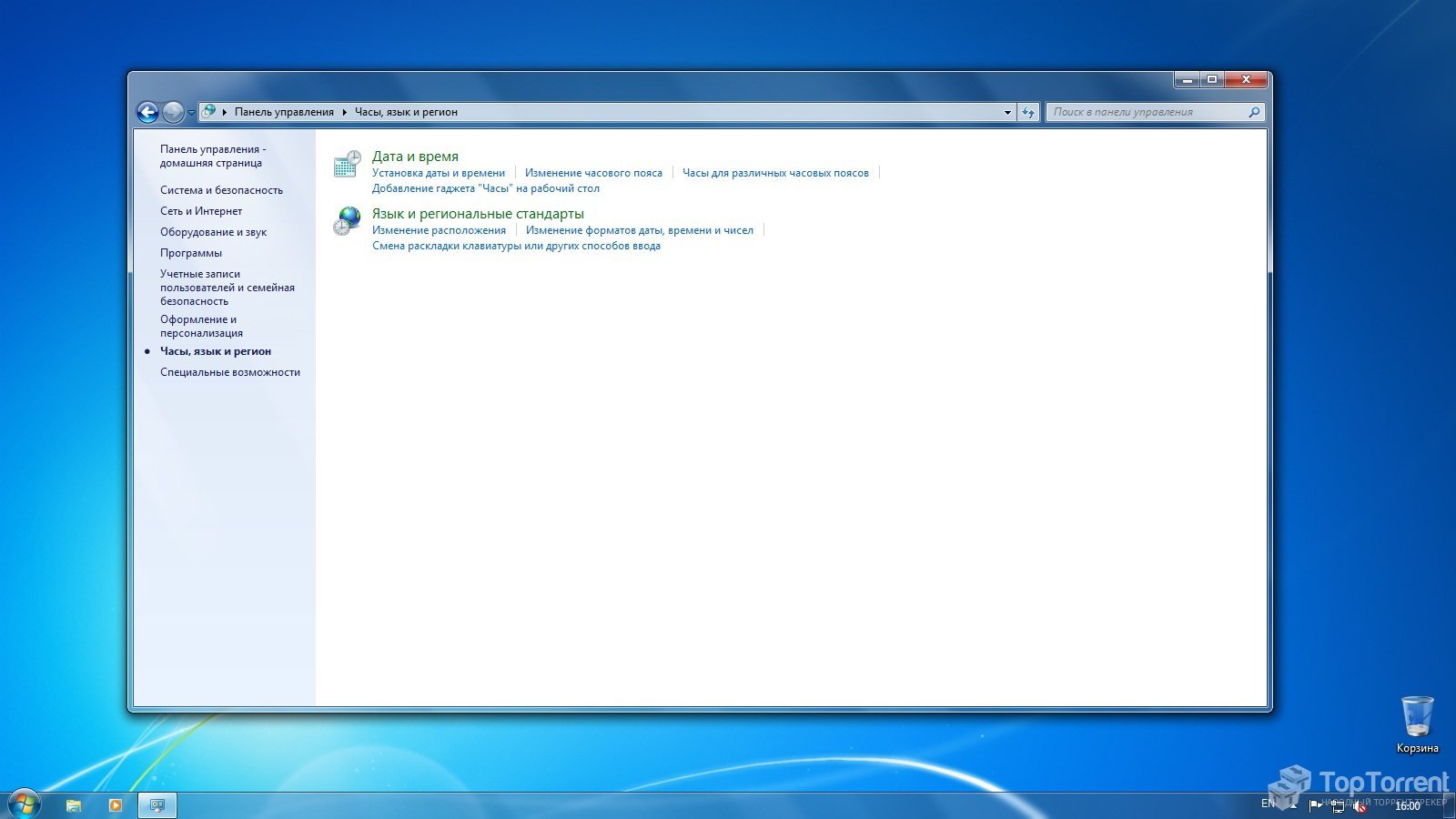Viewport: 1456px width, 819px height.
Task: Click the magnifier search icon
Action: (1255, 112)
